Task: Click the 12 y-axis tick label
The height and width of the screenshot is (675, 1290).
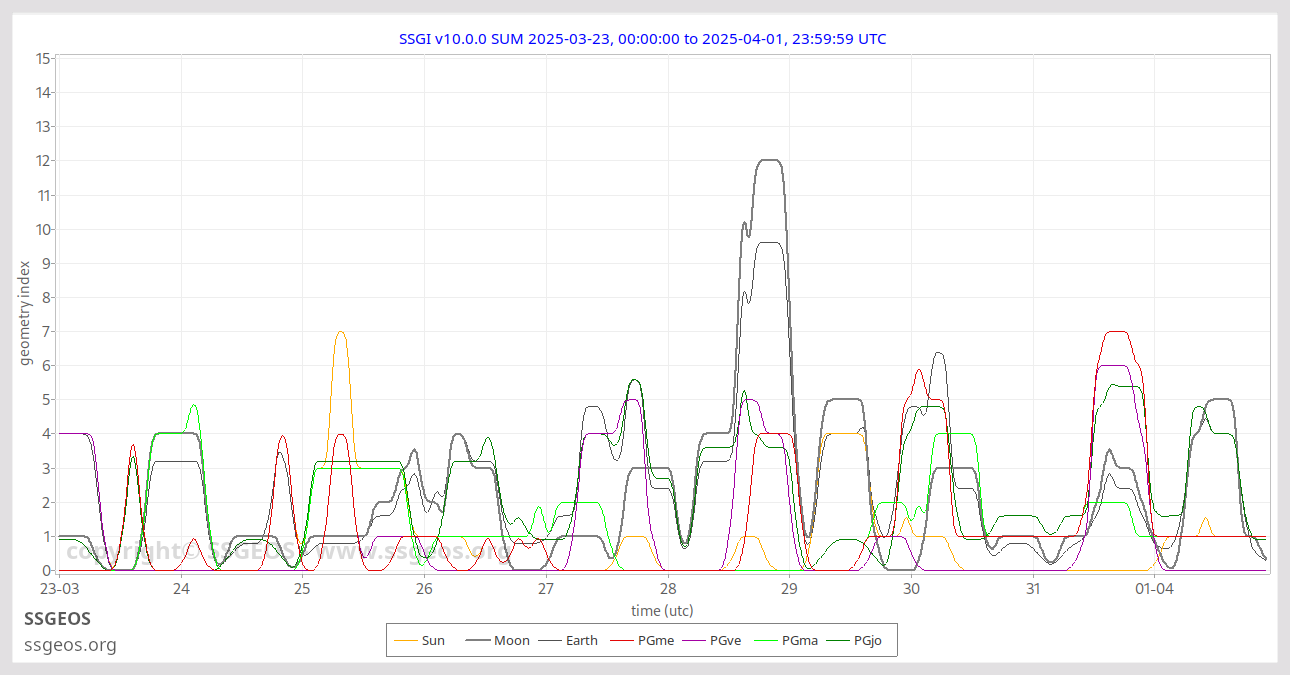Action: pyautogui.click(x=42, y=161)
